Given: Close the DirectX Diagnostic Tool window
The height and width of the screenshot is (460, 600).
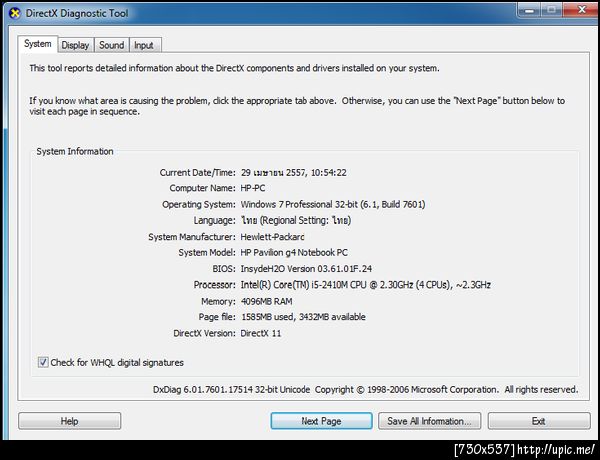Looking at the screenshot, I should click(582, 10).
